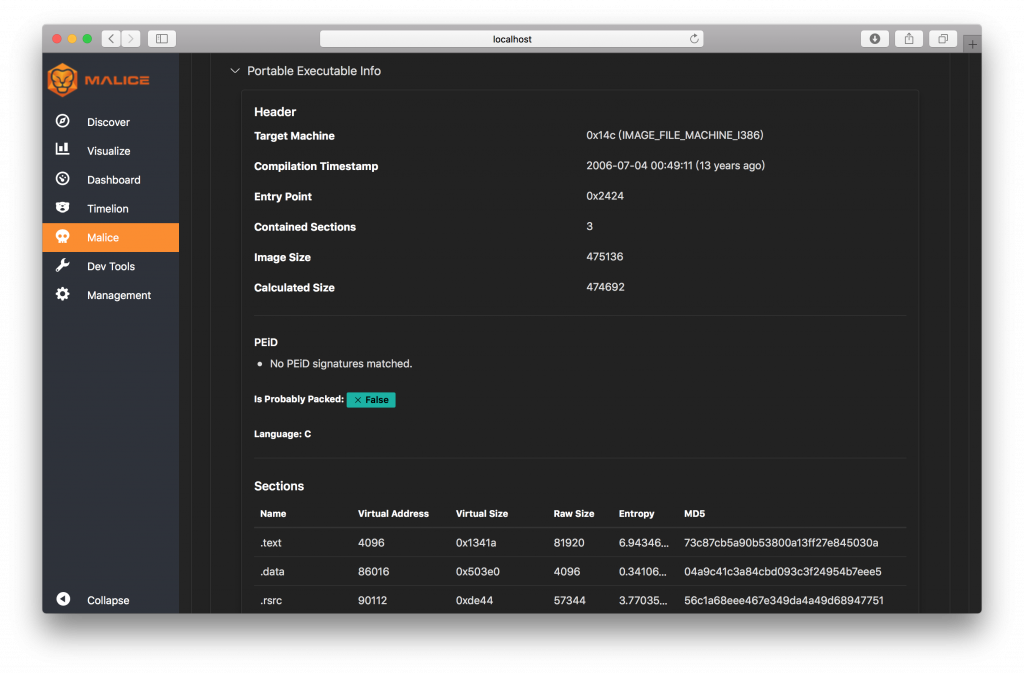Click the localhost address bar
This screenshot has width=1024, height=674.
click(x=511, y=39)
